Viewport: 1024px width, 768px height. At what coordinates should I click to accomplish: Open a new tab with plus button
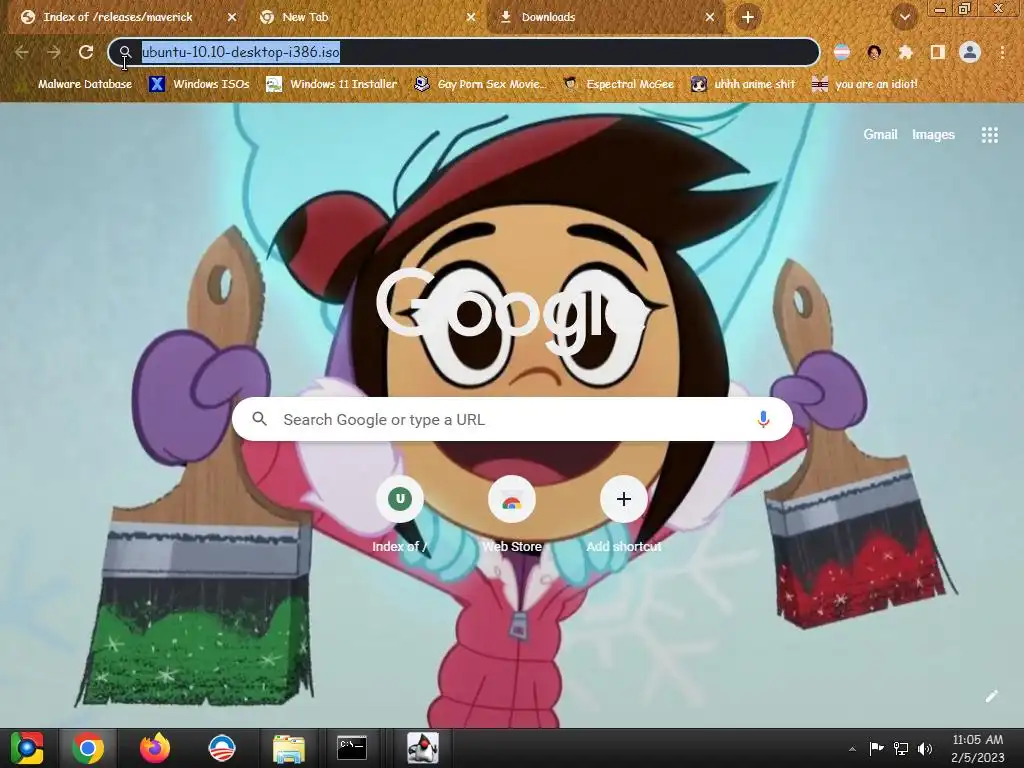[748, 17]
